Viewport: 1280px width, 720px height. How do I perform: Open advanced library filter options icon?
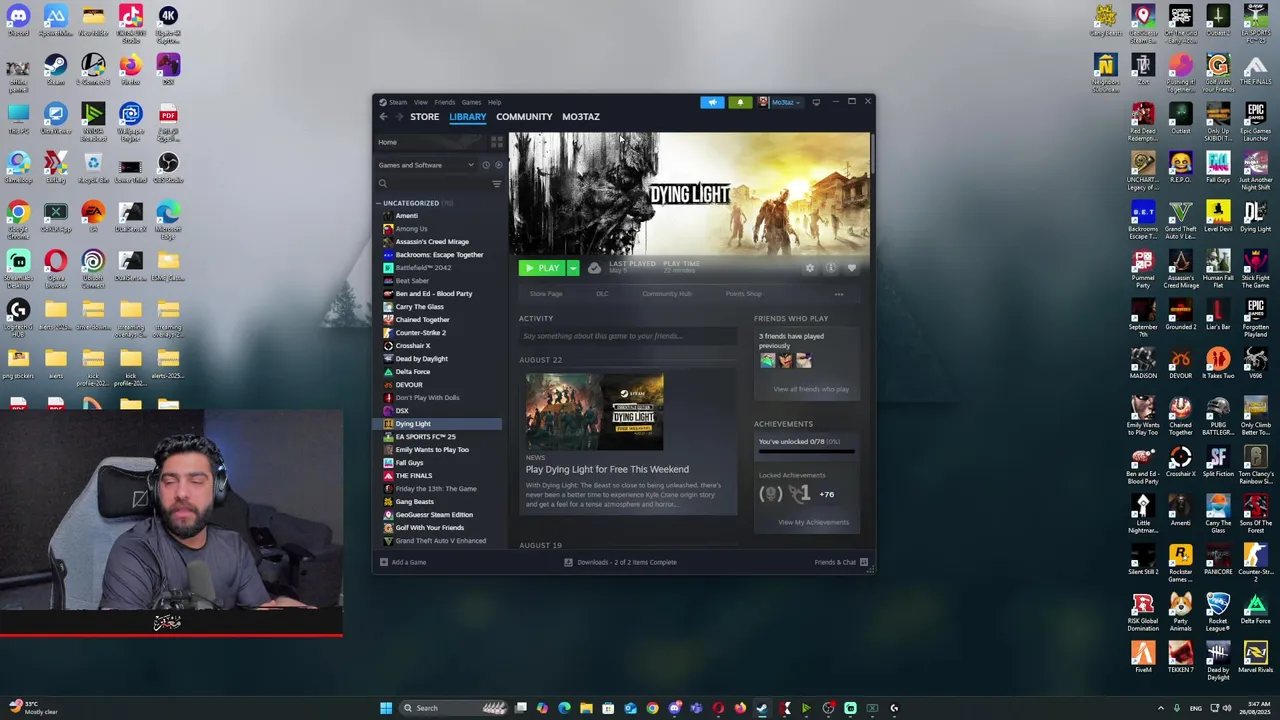pos(497,184)
